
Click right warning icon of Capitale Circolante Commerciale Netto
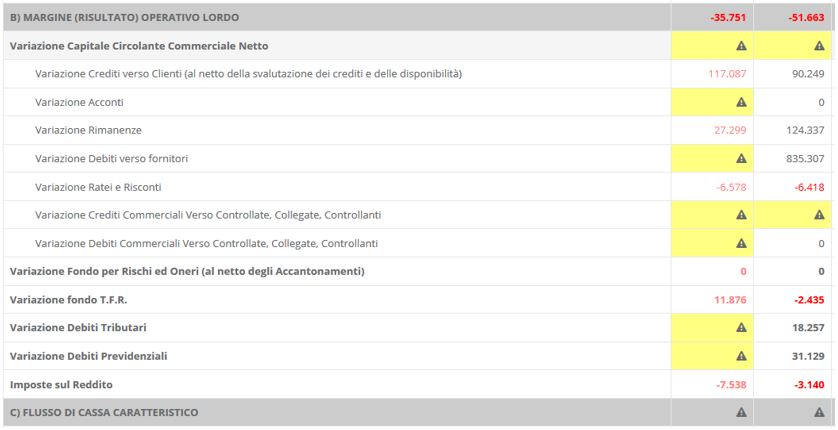(x=819, y=46)
